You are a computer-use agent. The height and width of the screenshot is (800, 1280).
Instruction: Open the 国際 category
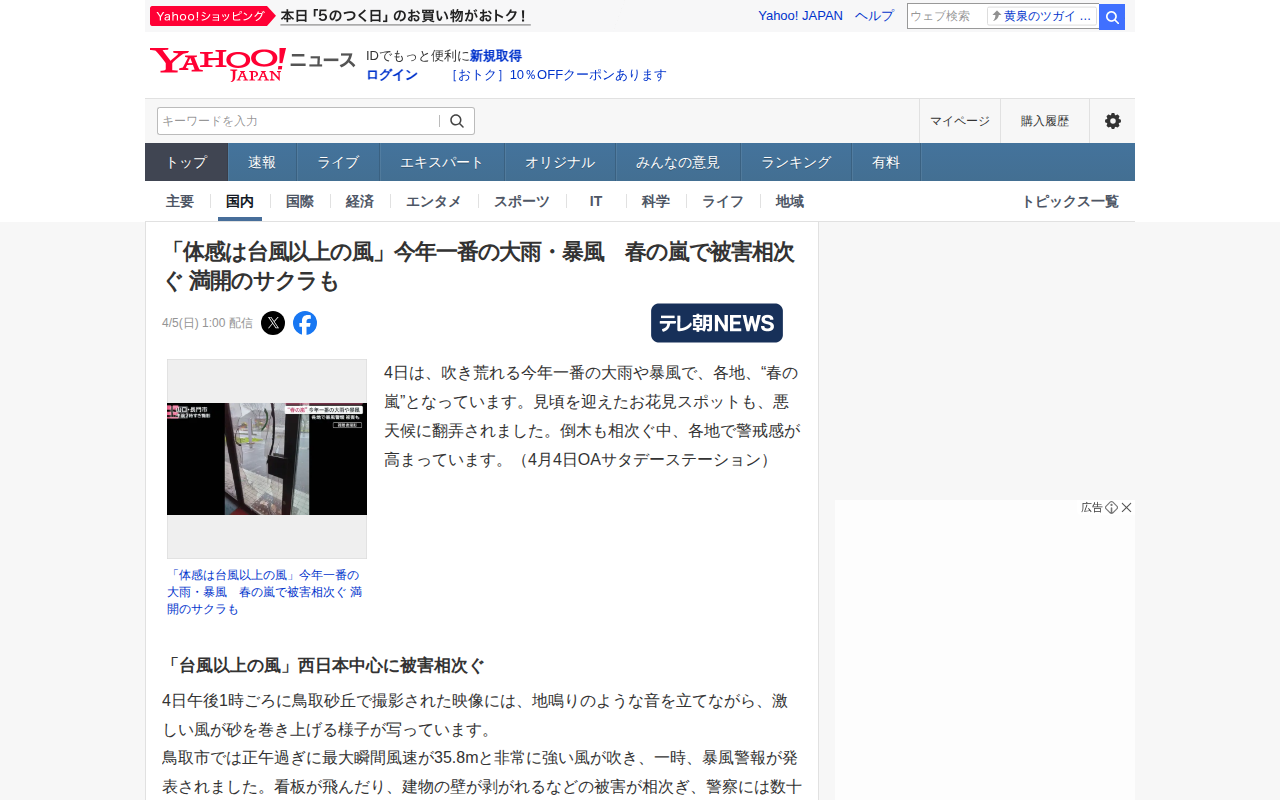click(300, 201)
